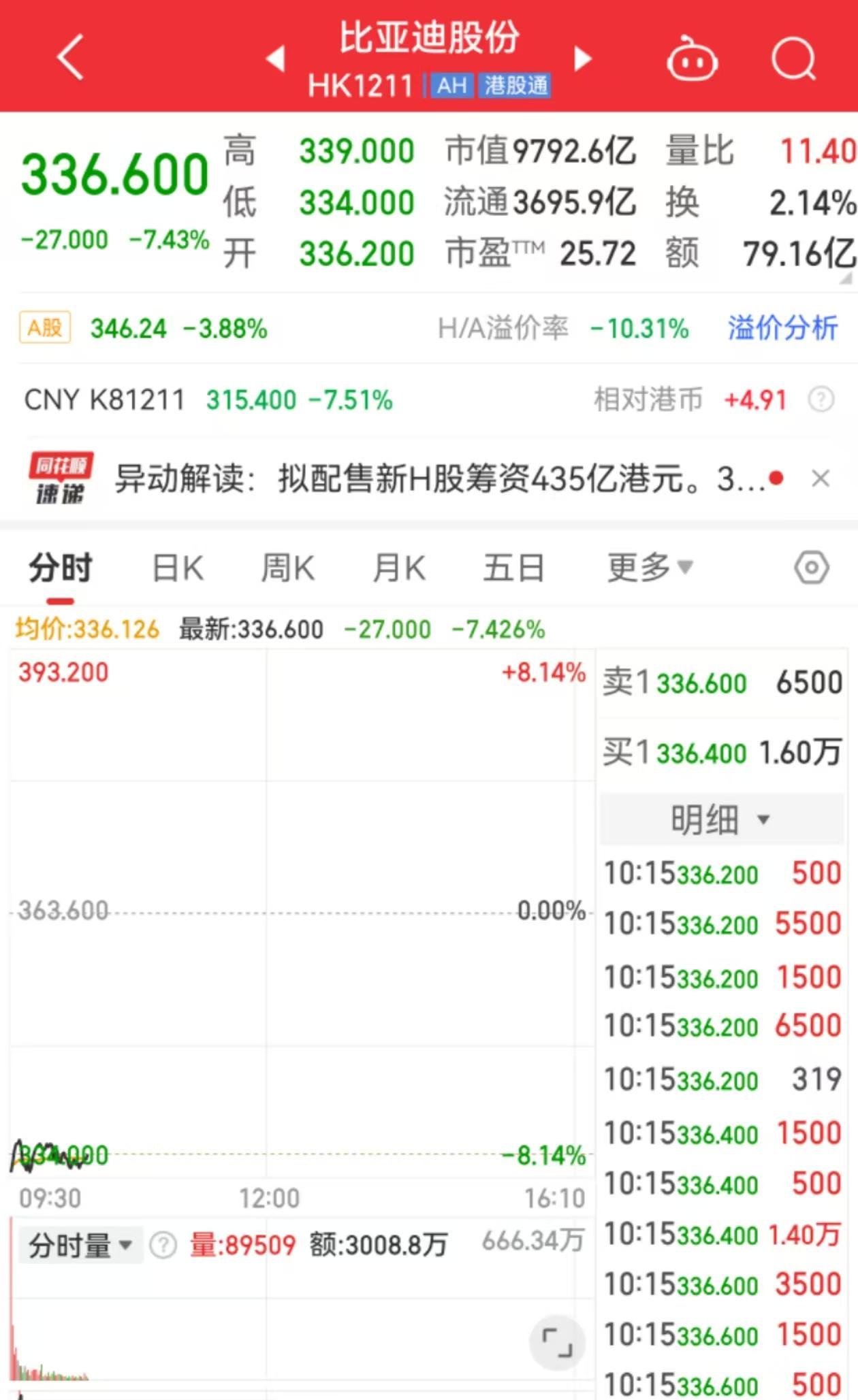Tap the 393.200 upper chart label
The width and height of the screenshot is (858, 1400).
click(63, 672)
